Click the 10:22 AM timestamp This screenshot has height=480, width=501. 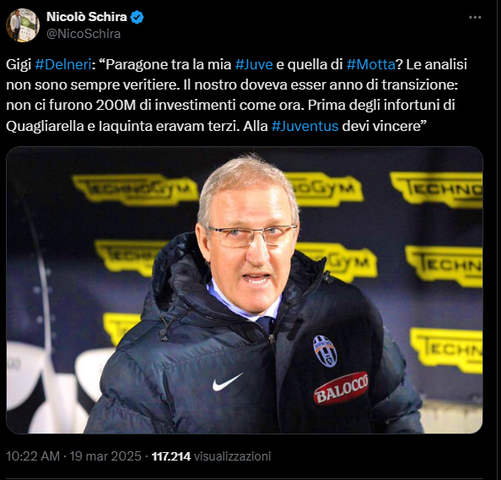(x=33, y=456)
